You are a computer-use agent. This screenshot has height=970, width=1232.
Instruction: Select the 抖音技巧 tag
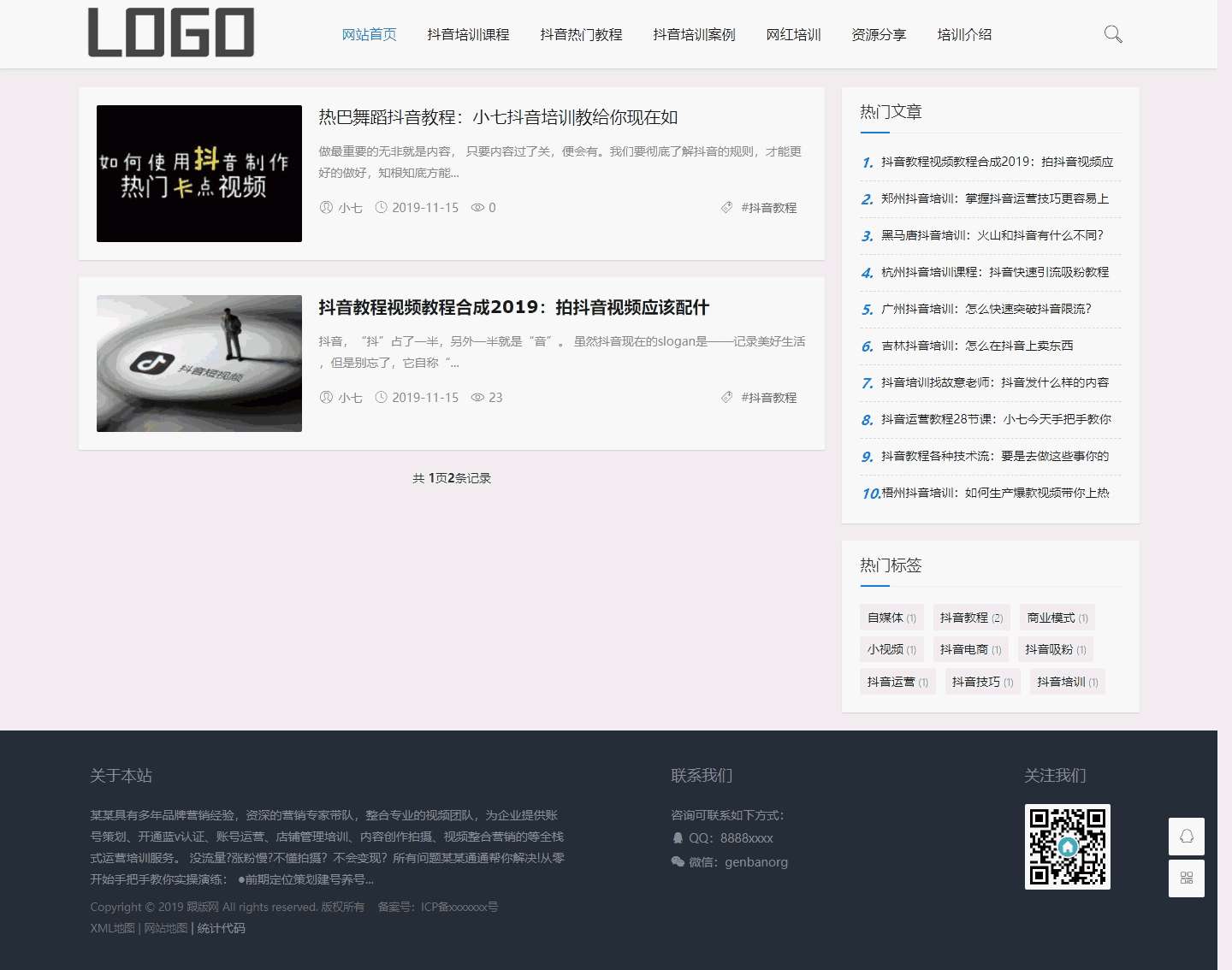(982, 682)
